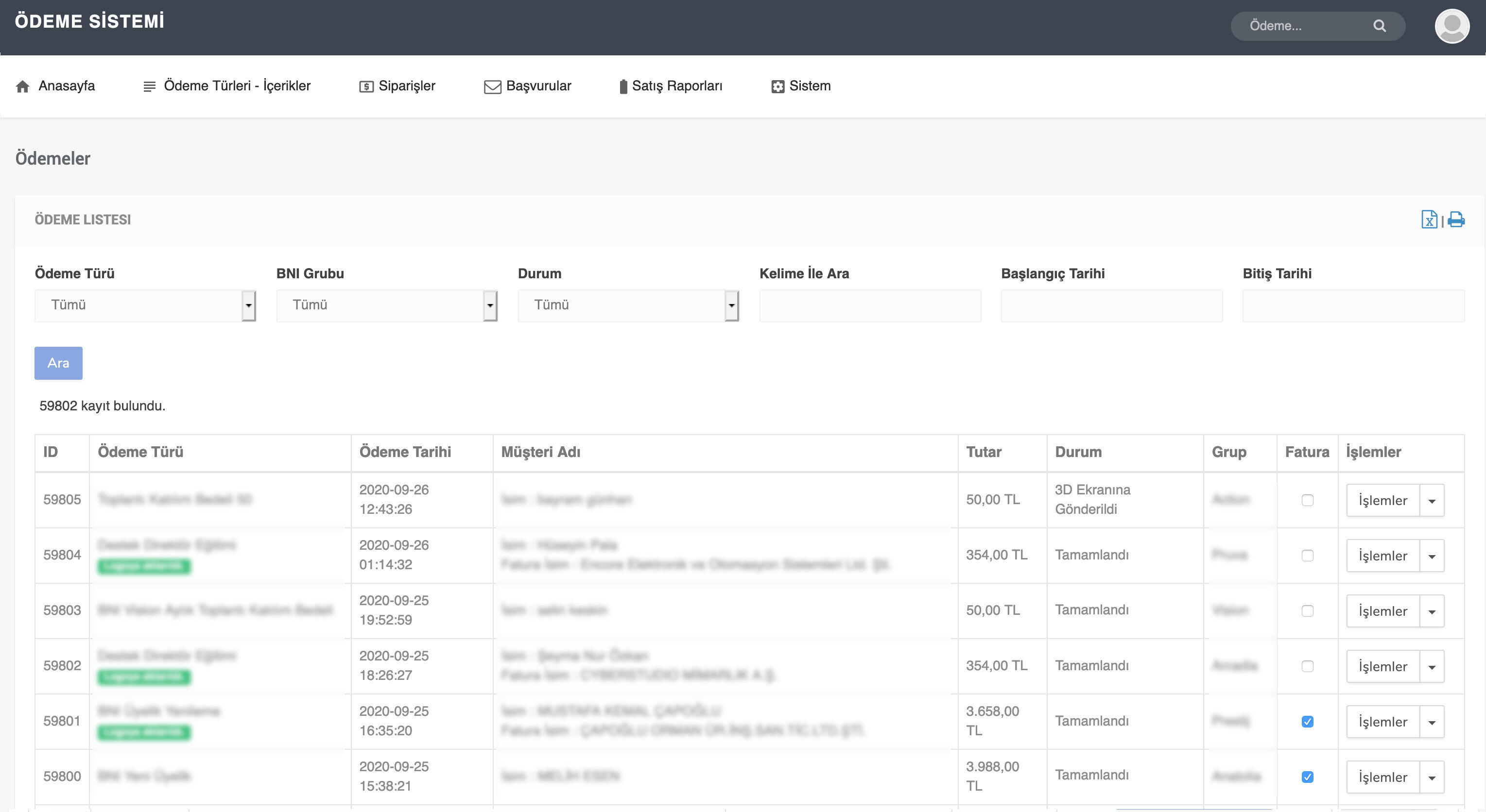
Task: Click ID cell 59802
Action: click(62, 665)
